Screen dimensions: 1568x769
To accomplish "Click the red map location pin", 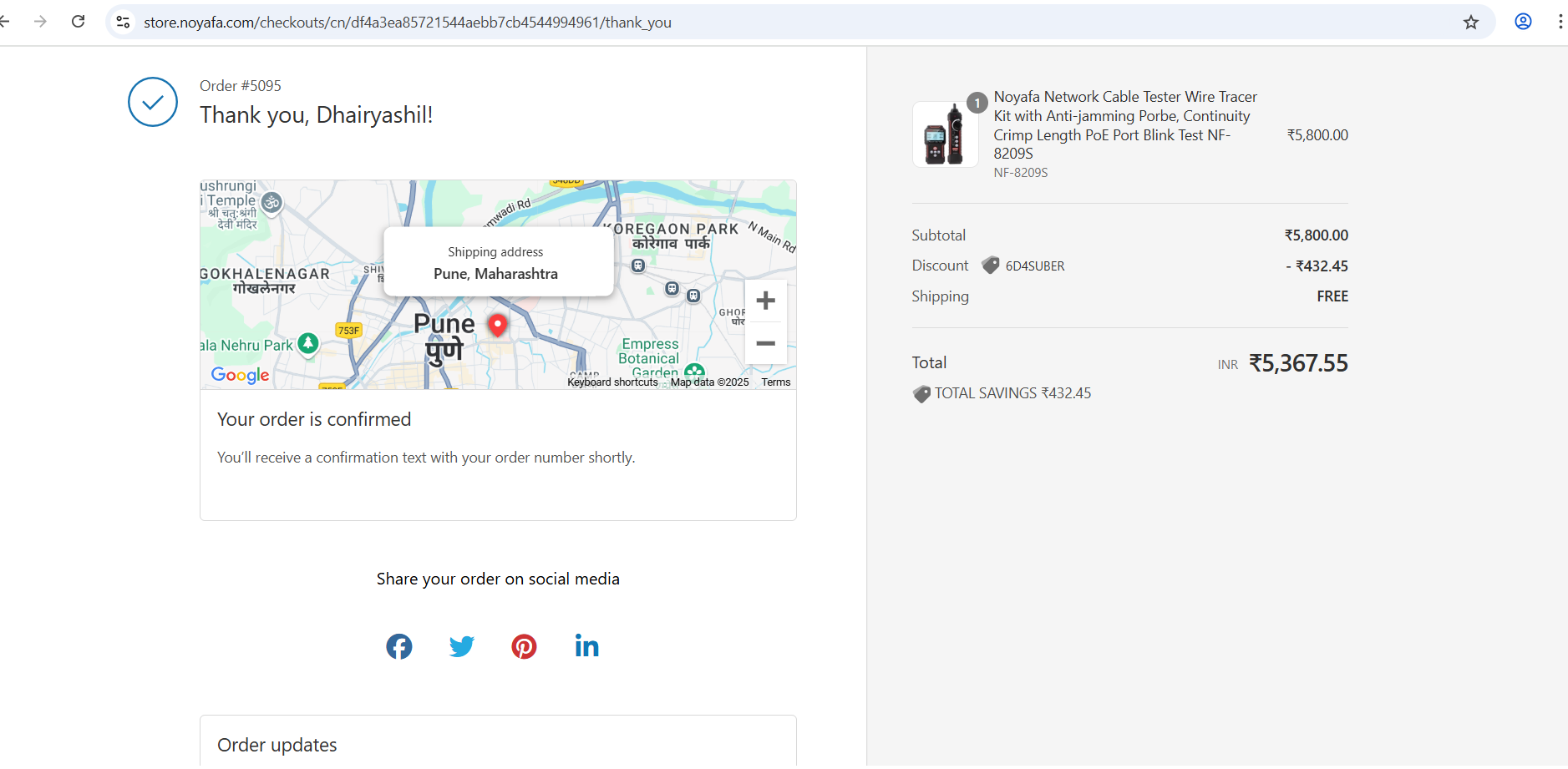I will pyautogui.click(x=498, y=325).
